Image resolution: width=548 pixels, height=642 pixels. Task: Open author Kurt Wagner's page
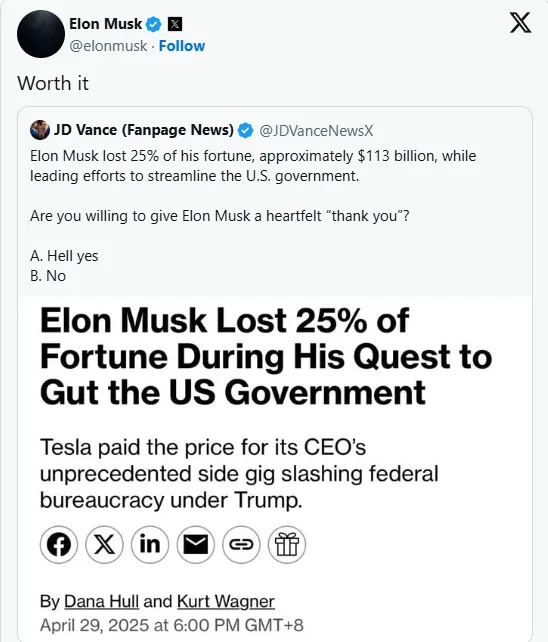tap(226, 601)
